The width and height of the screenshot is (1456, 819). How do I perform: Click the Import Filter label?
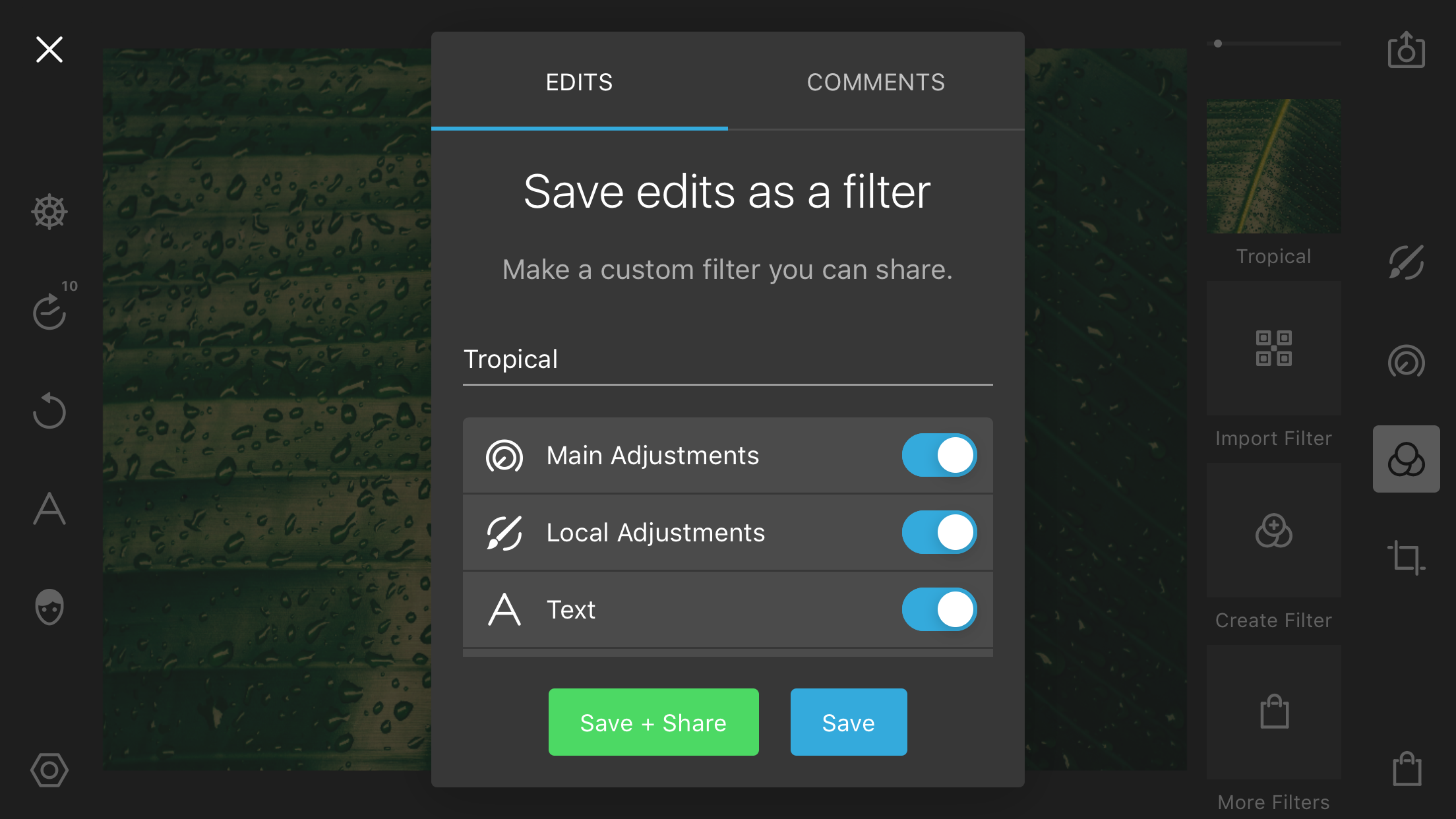coord(1274,439)
